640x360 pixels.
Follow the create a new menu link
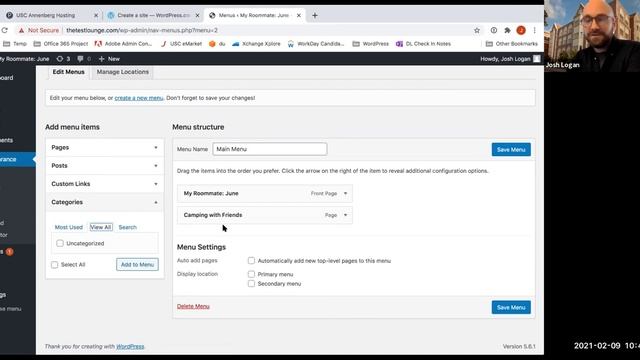pyautogui.click(x=139, y=98)
